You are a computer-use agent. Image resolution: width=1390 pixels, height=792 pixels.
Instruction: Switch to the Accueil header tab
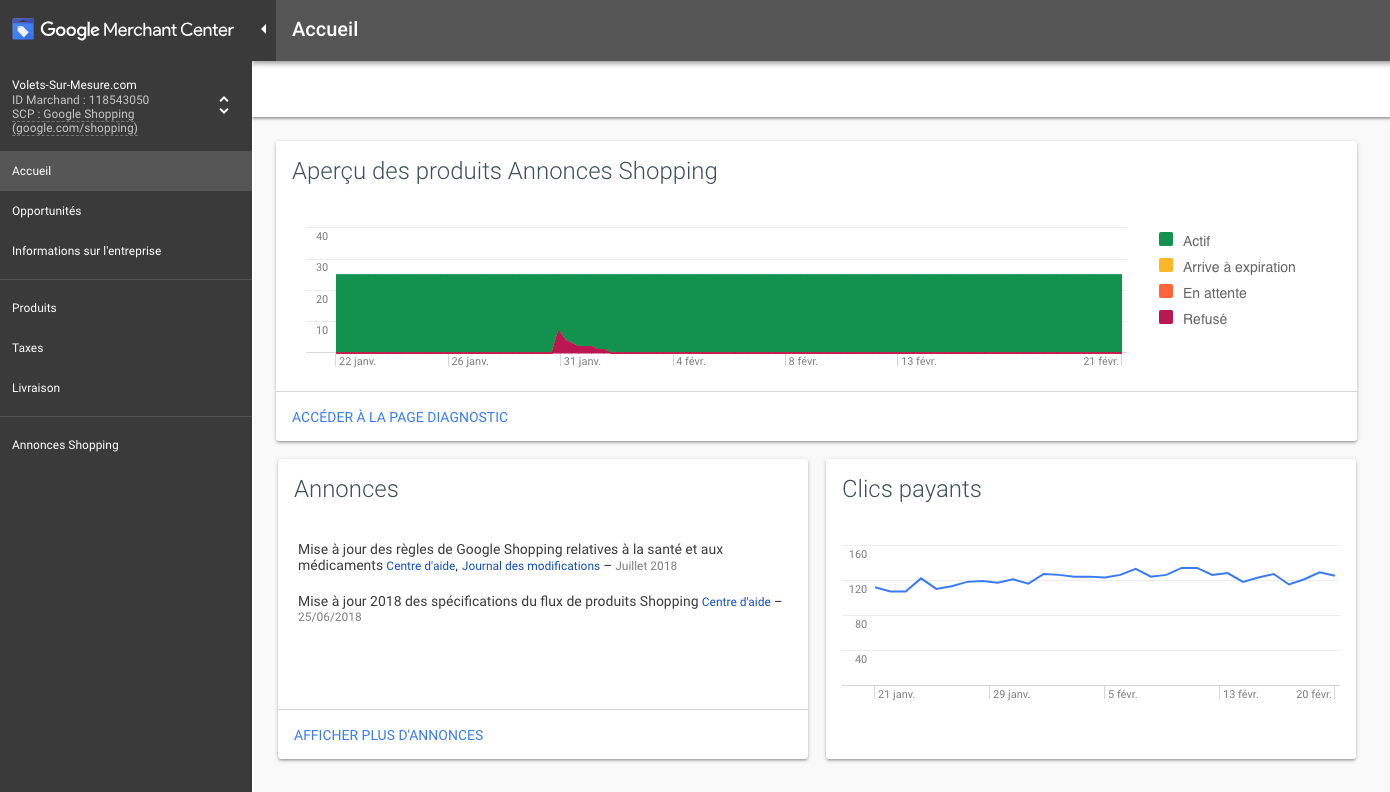[325, 29]
